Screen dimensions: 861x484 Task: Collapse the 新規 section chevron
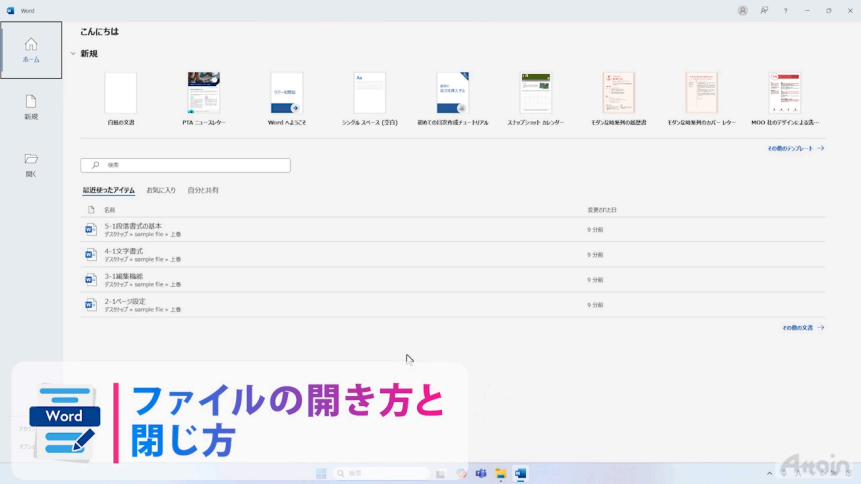pyautogui.click(x=72, y=54)
